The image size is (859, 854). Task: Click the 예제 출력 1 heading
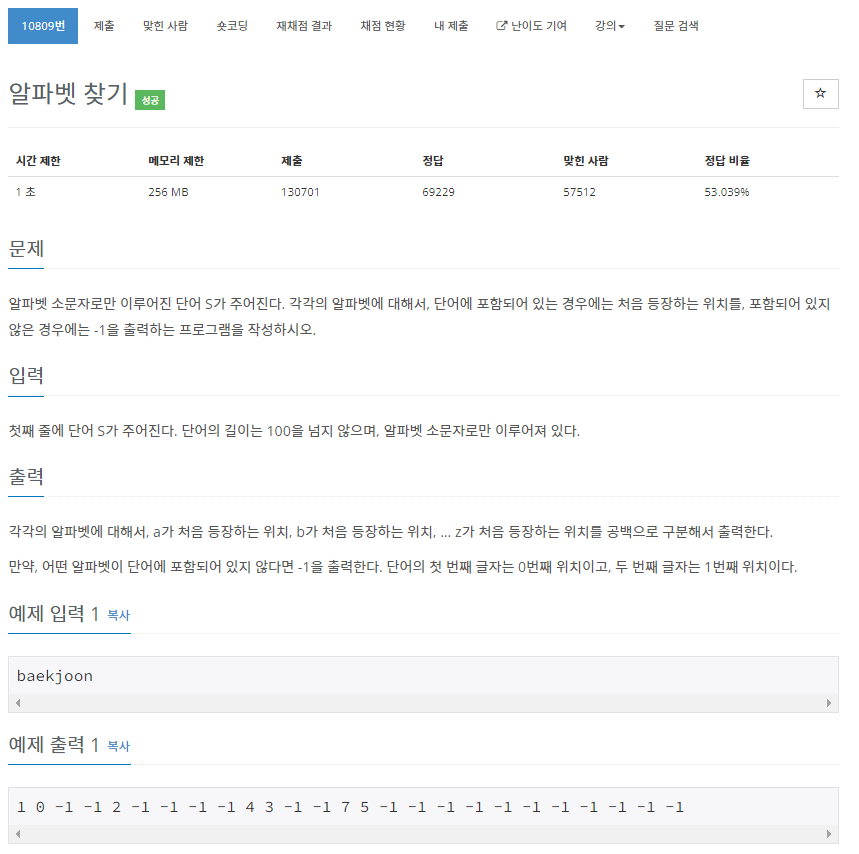point(54,745)
